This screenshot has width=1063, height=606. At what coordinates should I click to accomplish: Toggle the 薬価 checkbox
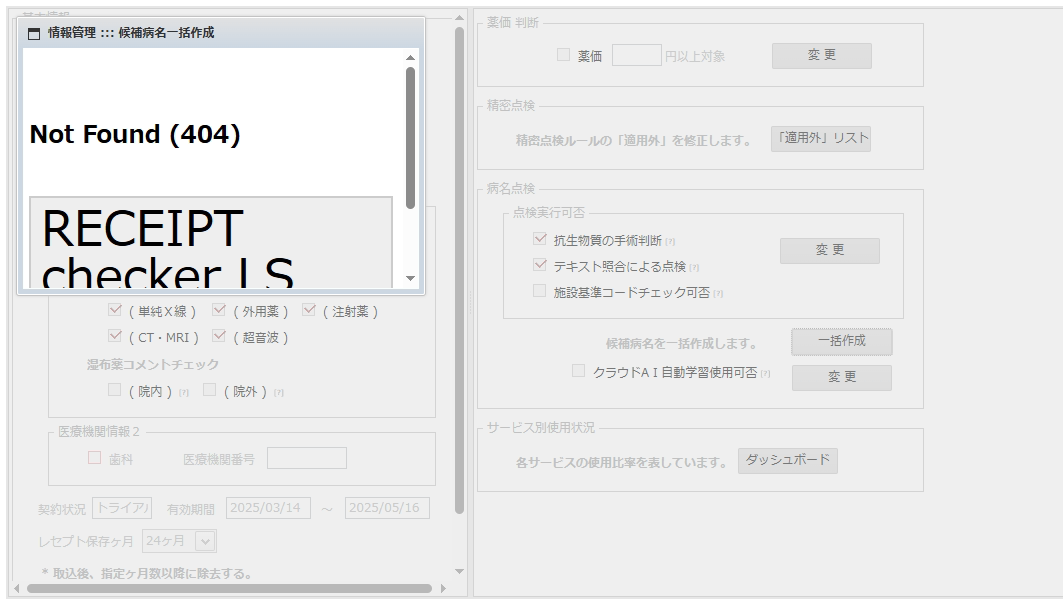563,55
